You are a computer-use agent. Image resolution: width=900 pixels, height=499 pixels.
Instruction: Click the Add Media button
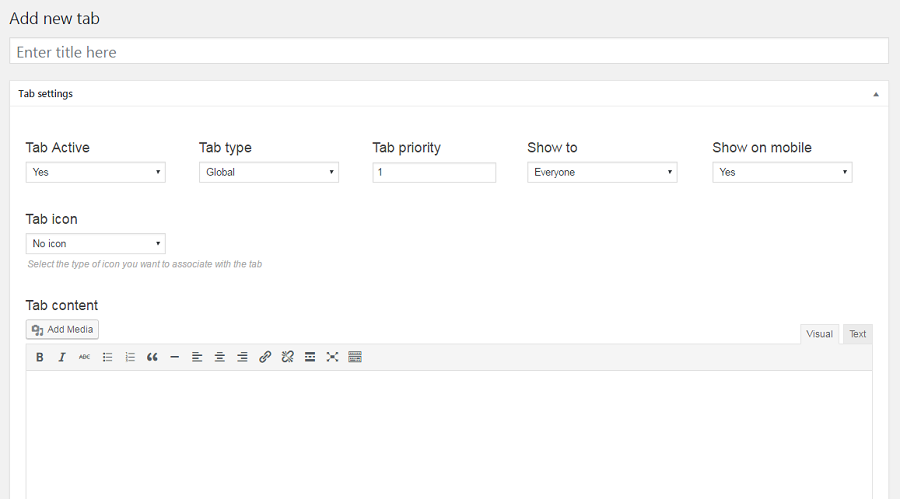point(62,330)
